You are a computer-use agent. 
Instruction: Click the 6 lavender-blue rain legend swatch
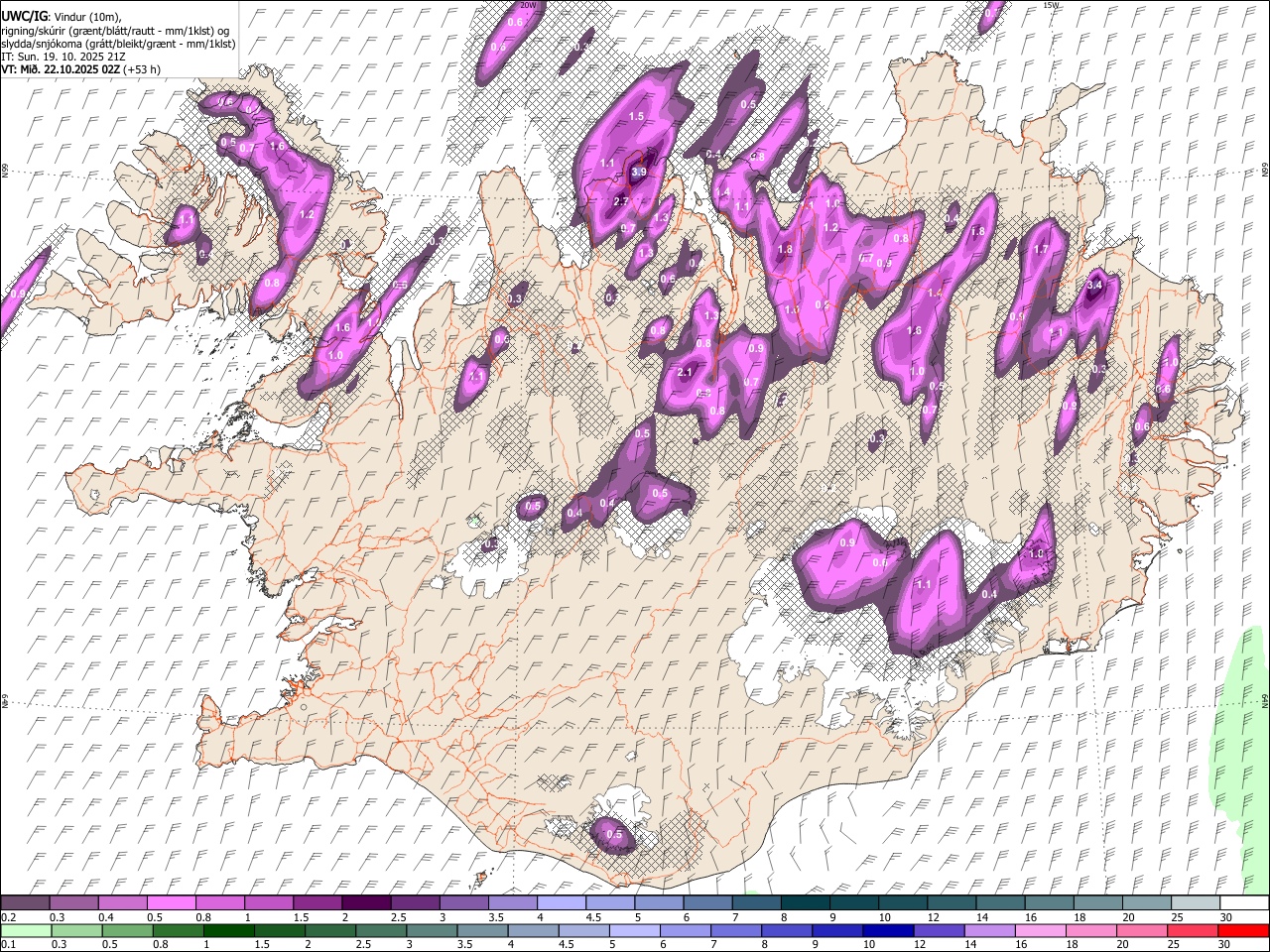[684, 930]
